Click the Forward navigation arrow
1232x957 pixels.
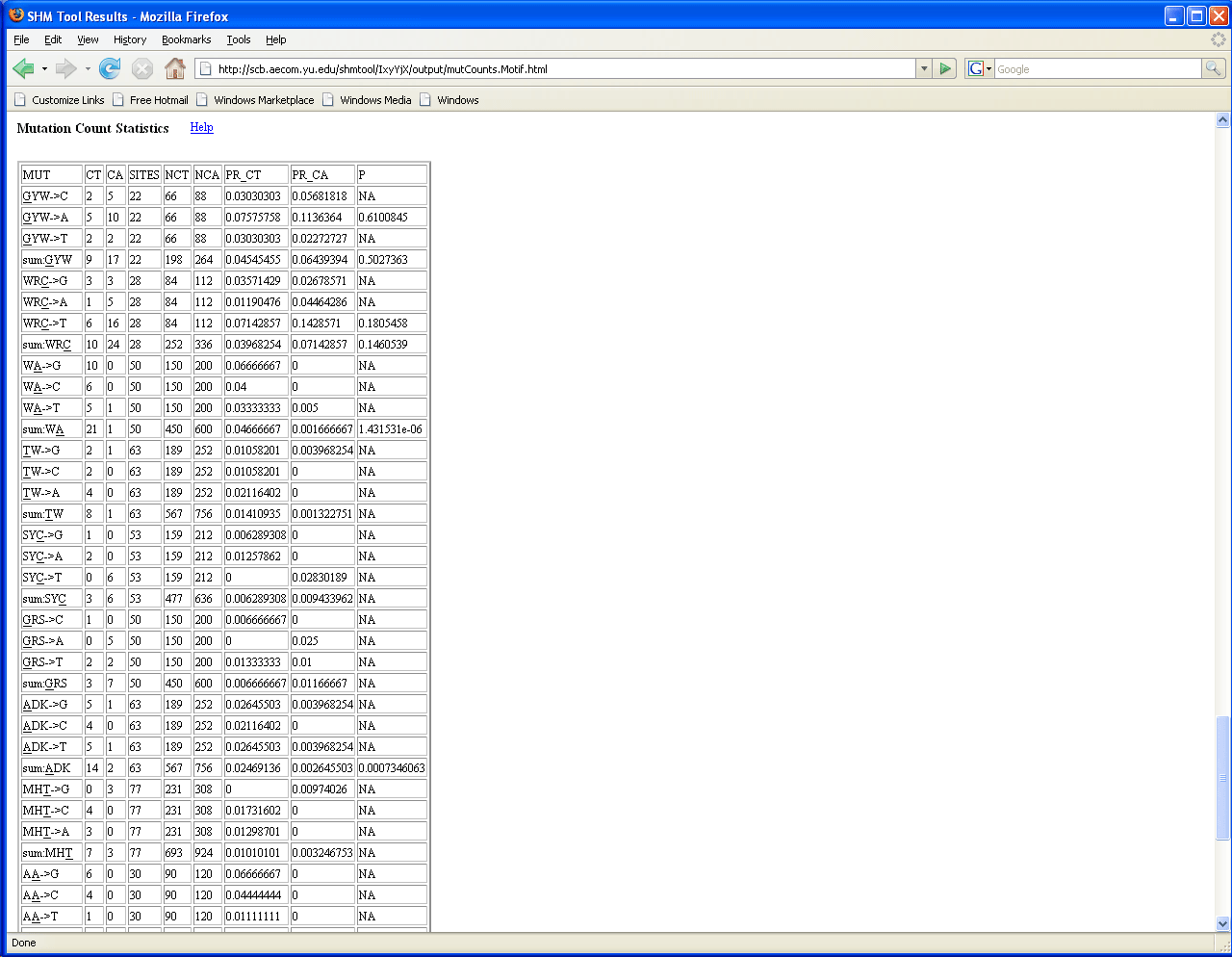coord(65,68)
